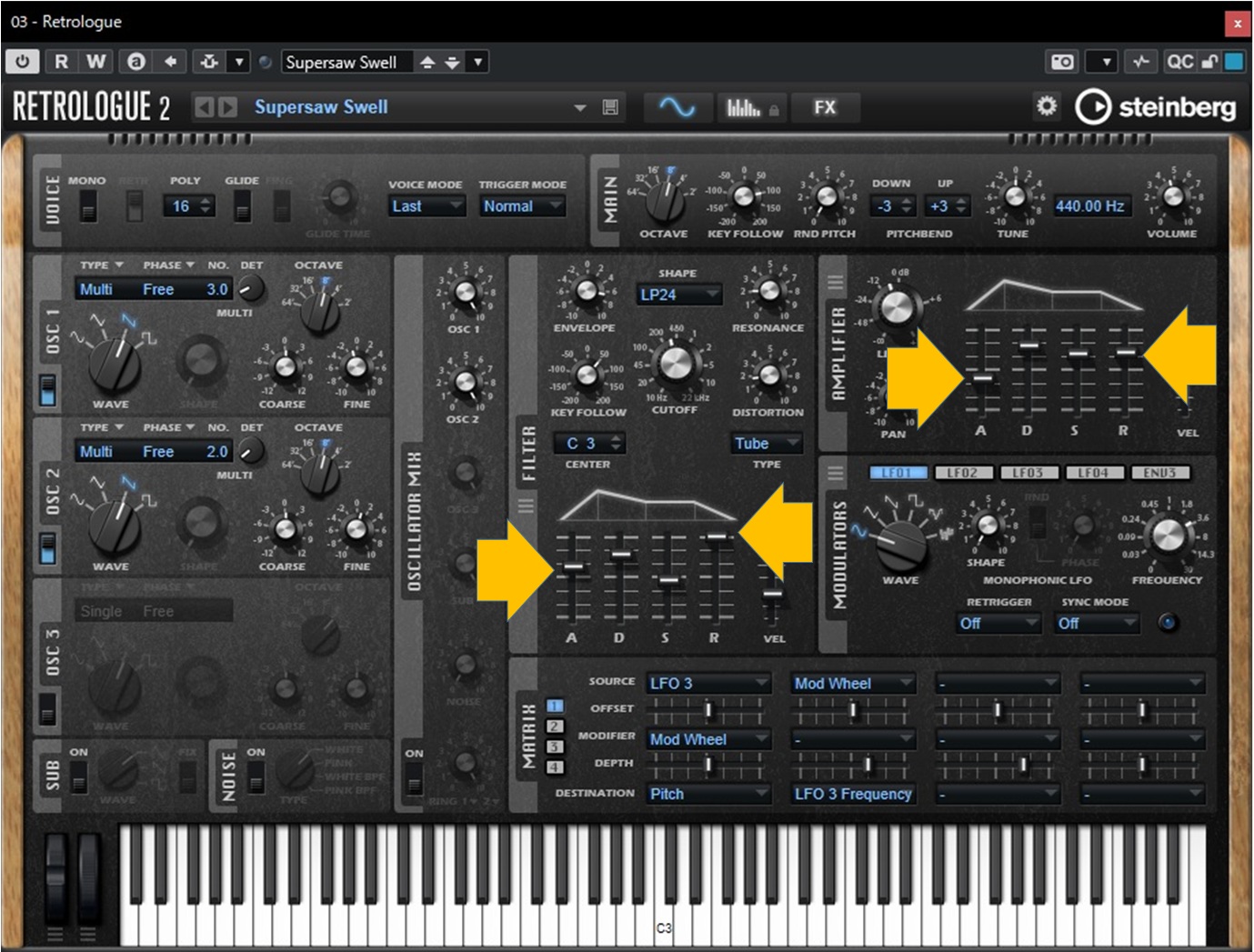Enable the OSC 3 power switch

pyautogui.click(x=47, y=708)
